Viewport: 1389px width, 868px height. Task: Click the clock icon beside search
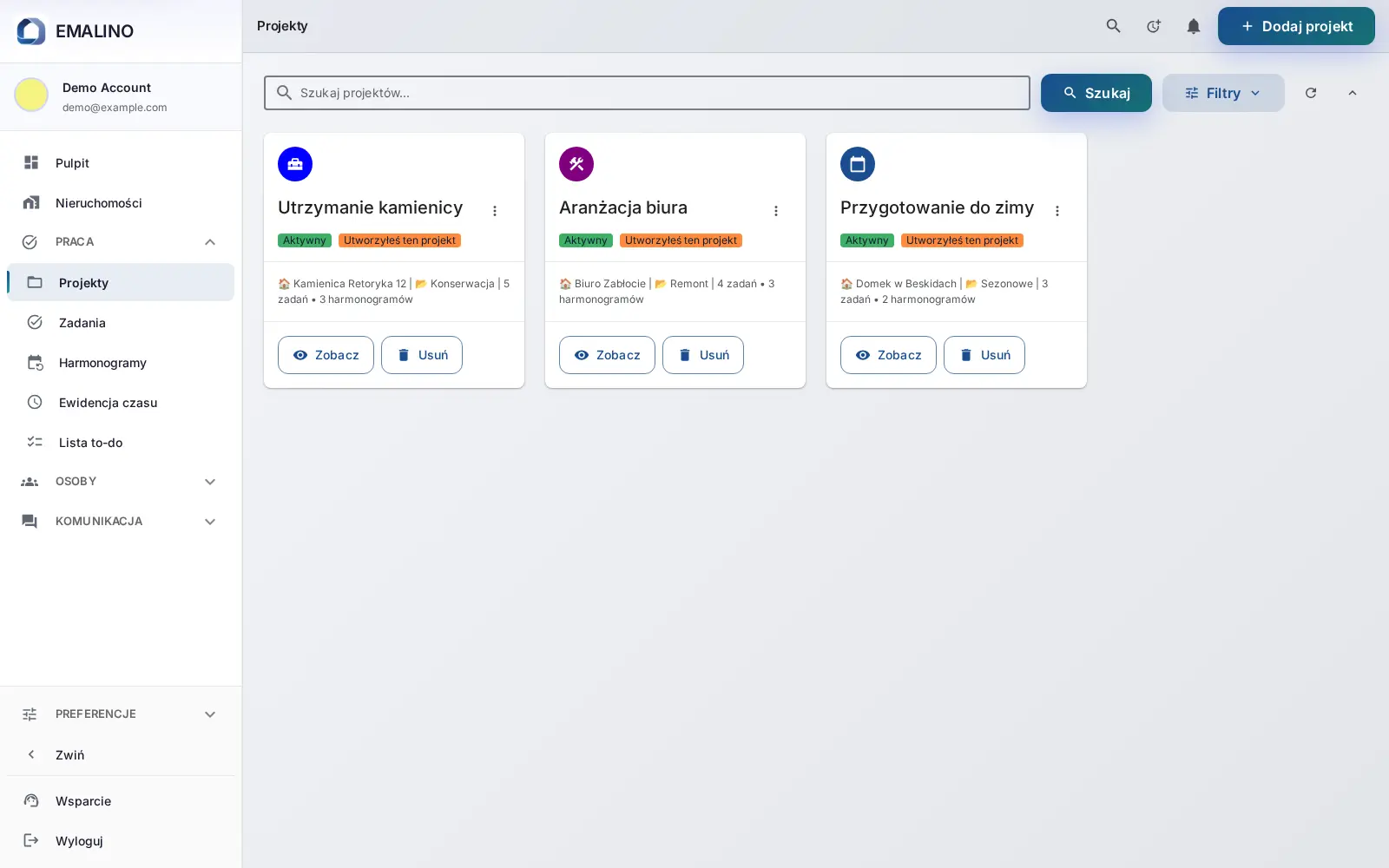point(1153,26)
